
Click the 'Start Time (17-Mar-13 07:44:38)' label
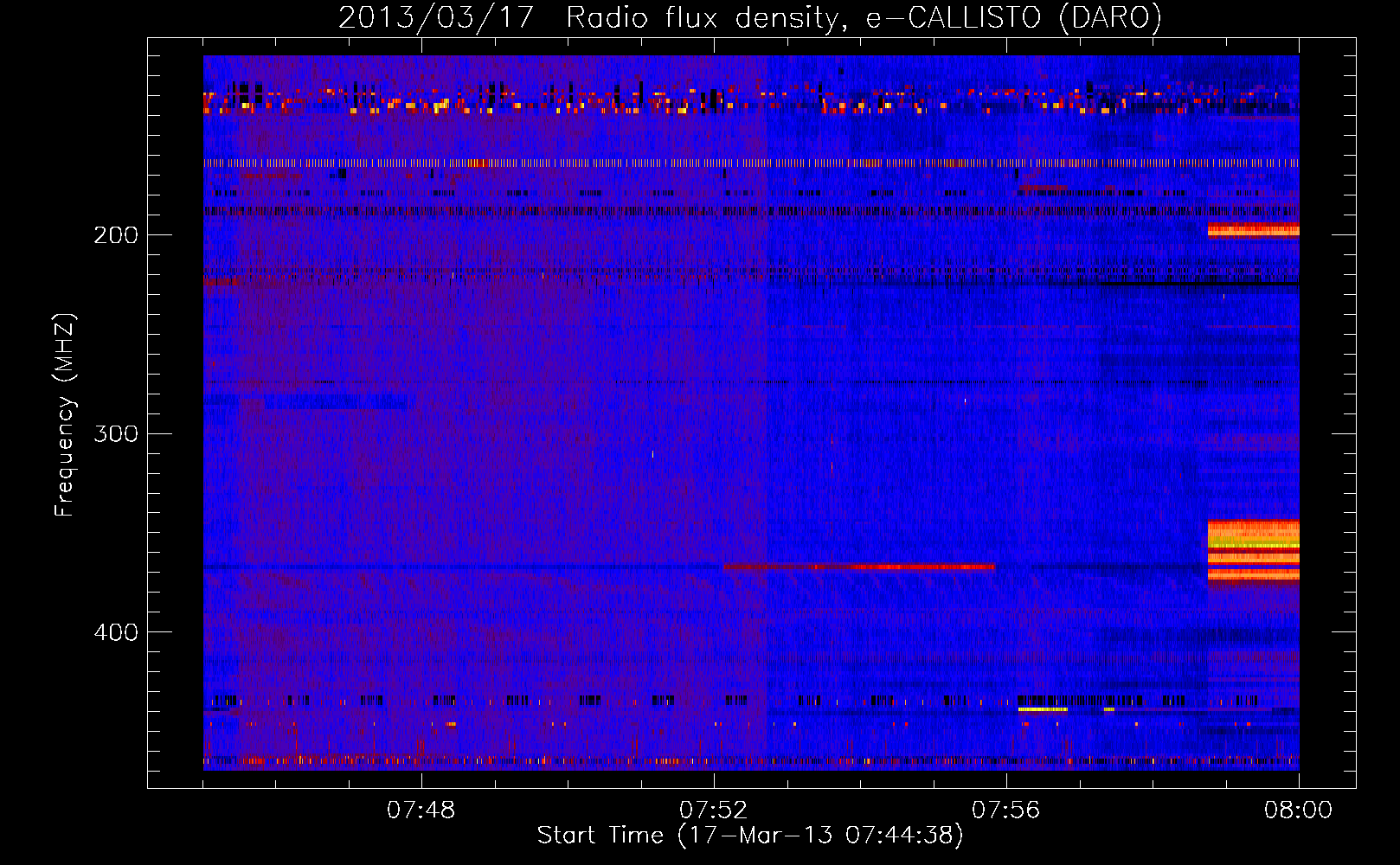[x=750, y=836]
